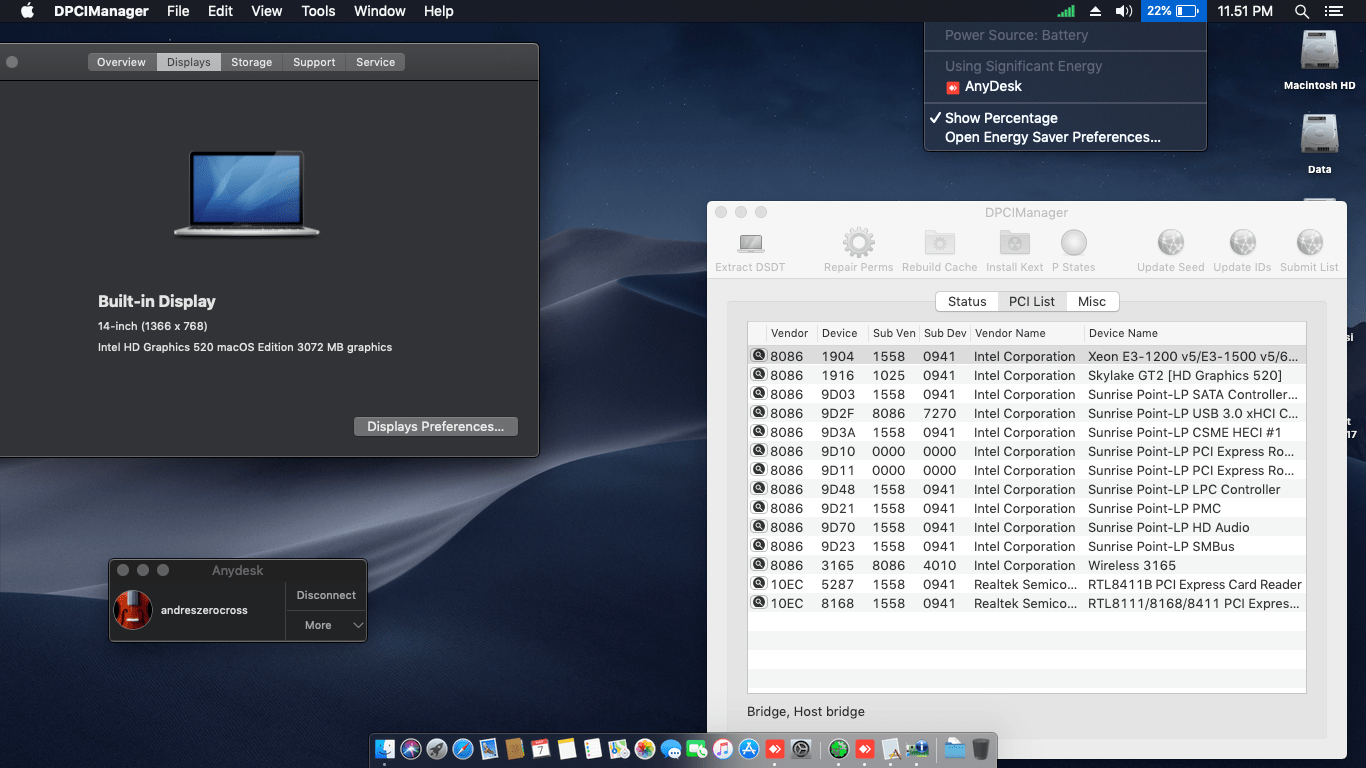The width and height of the screenshot is (1366, 768).
Task: Open Notification Center menu bar icon
Action: [x=1333, y=11]
